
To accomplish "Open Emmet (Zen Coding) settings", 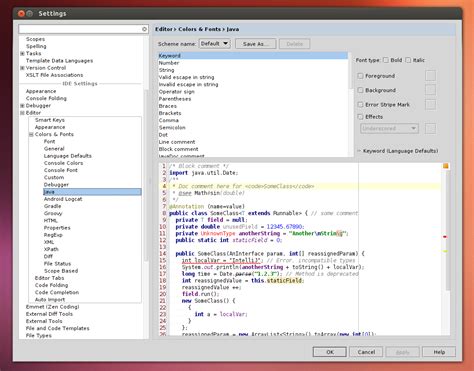I will pyautogui.click(x=53, y=307).
